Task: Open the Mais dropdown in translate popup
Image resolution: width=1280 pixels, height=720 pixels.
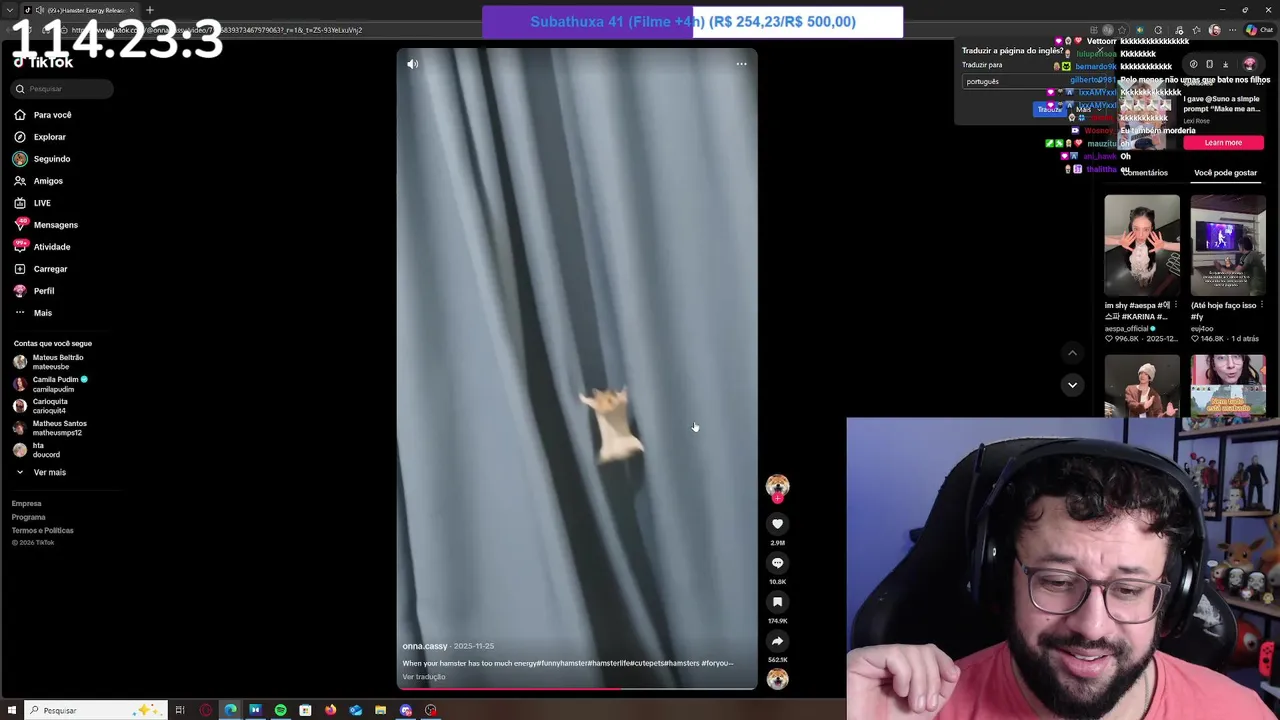Action: 1087,109
